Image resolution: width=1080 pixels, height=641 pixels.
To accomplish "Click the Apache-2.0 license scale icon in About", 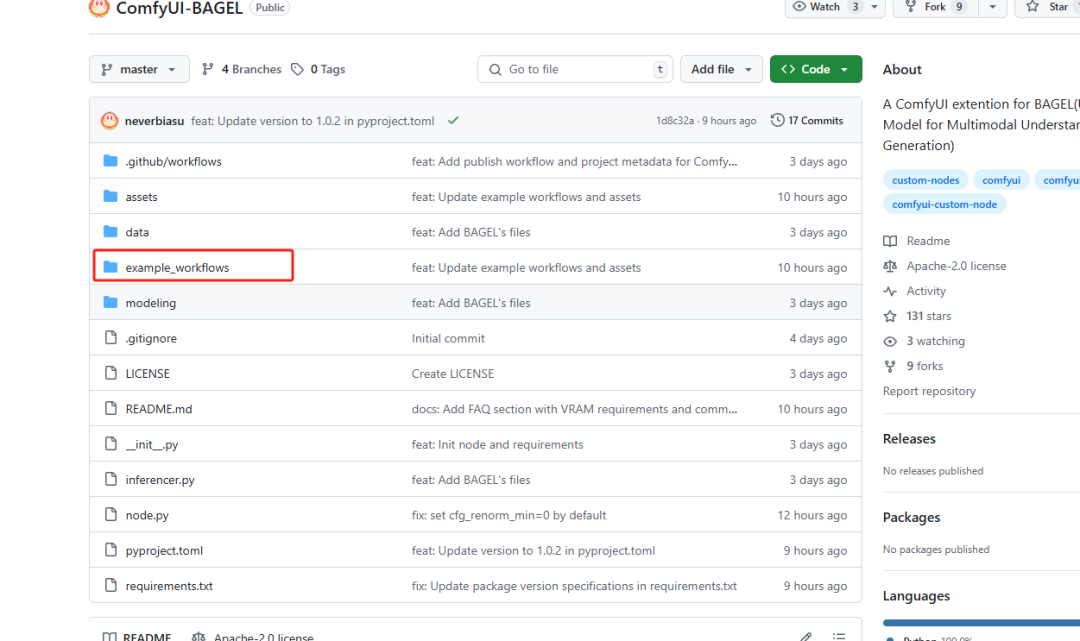I will tap(890, 266).
